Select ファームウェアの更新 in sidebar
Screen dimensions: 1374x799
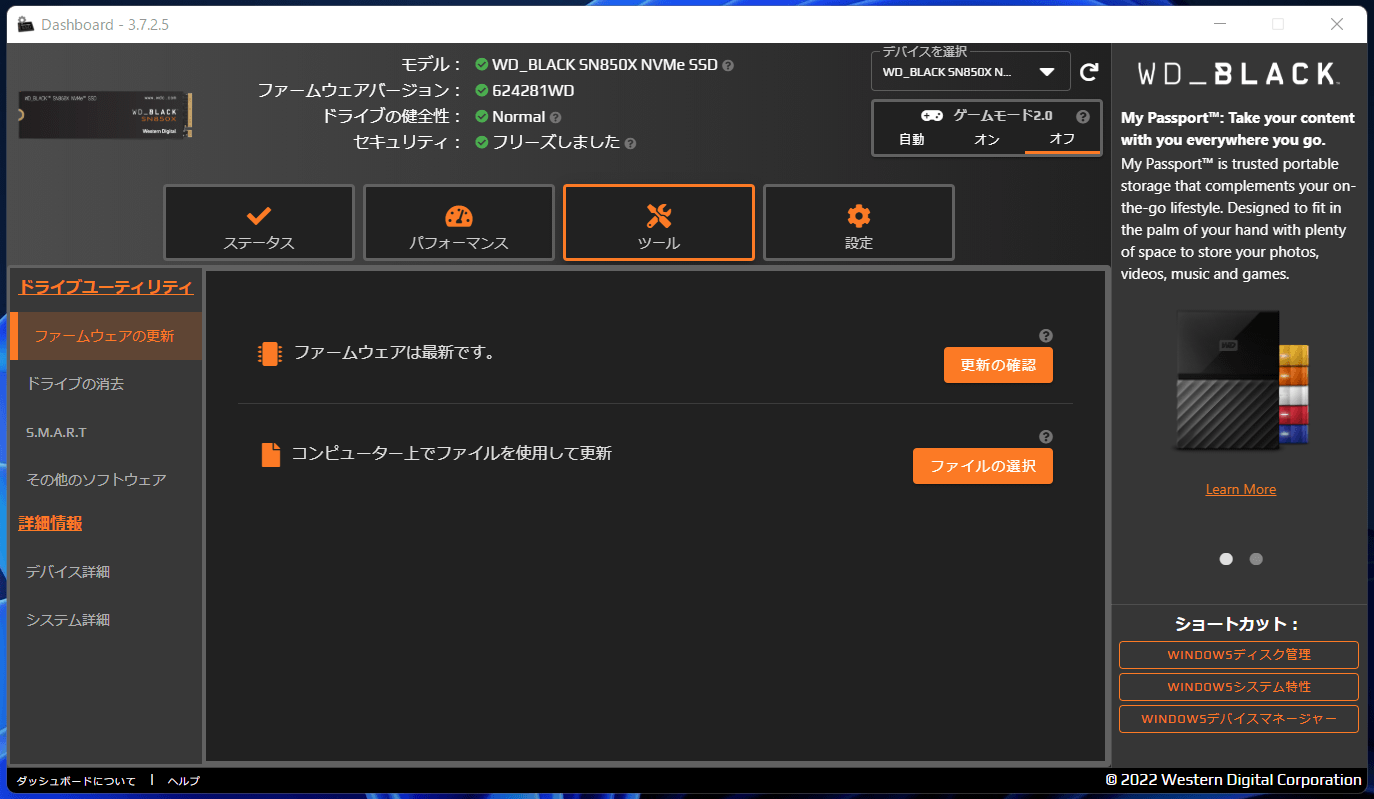(x=106, y=336)
